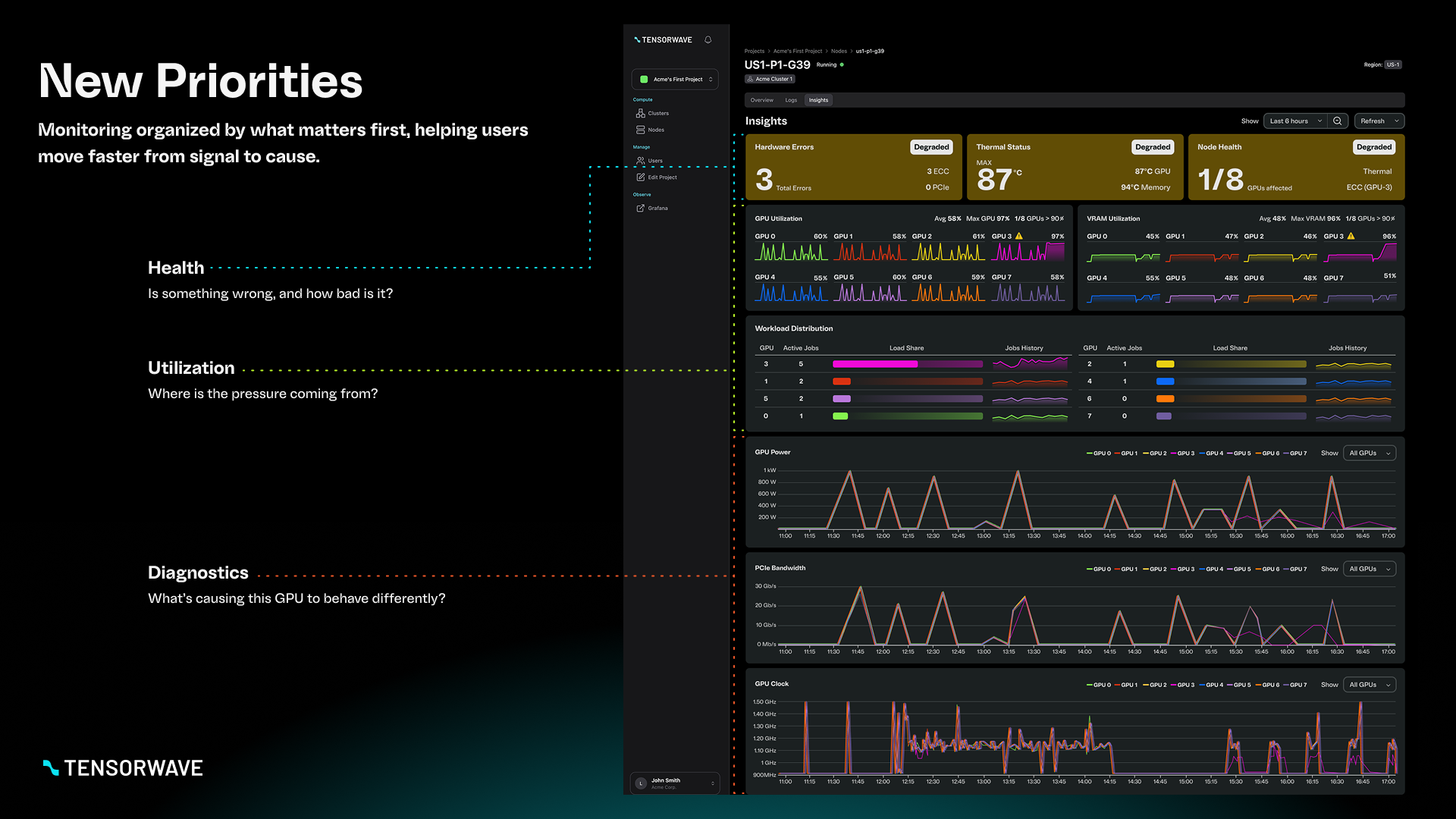Open the Users management page
Screen dimensions: 1456x819
(650, 161)
